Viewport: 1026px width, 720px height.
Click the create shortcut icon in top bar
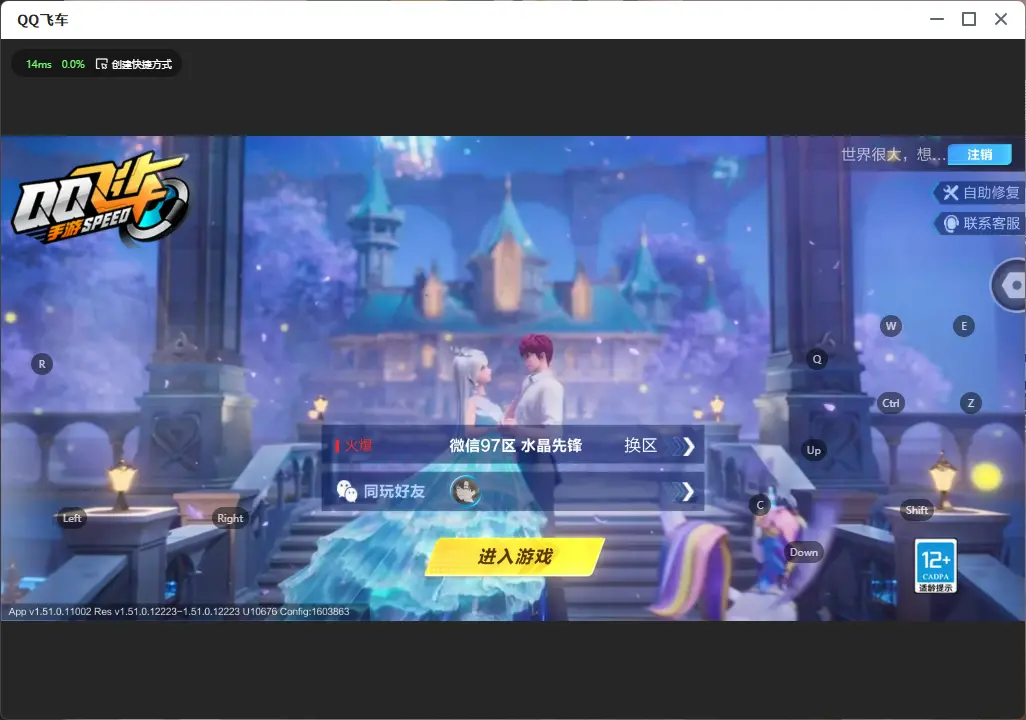click(101, 64)
